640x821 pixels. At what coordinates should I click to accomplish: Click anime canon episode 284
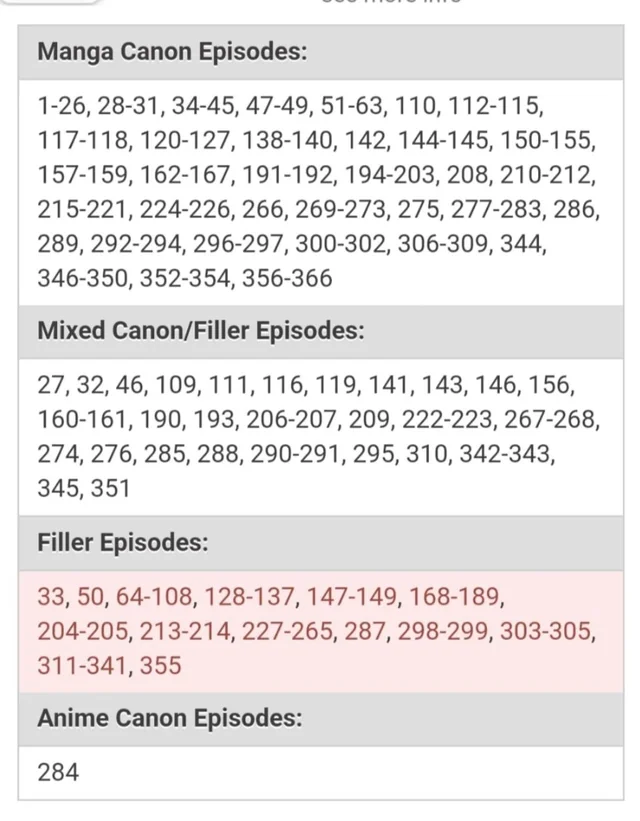[x=58, y=771]
